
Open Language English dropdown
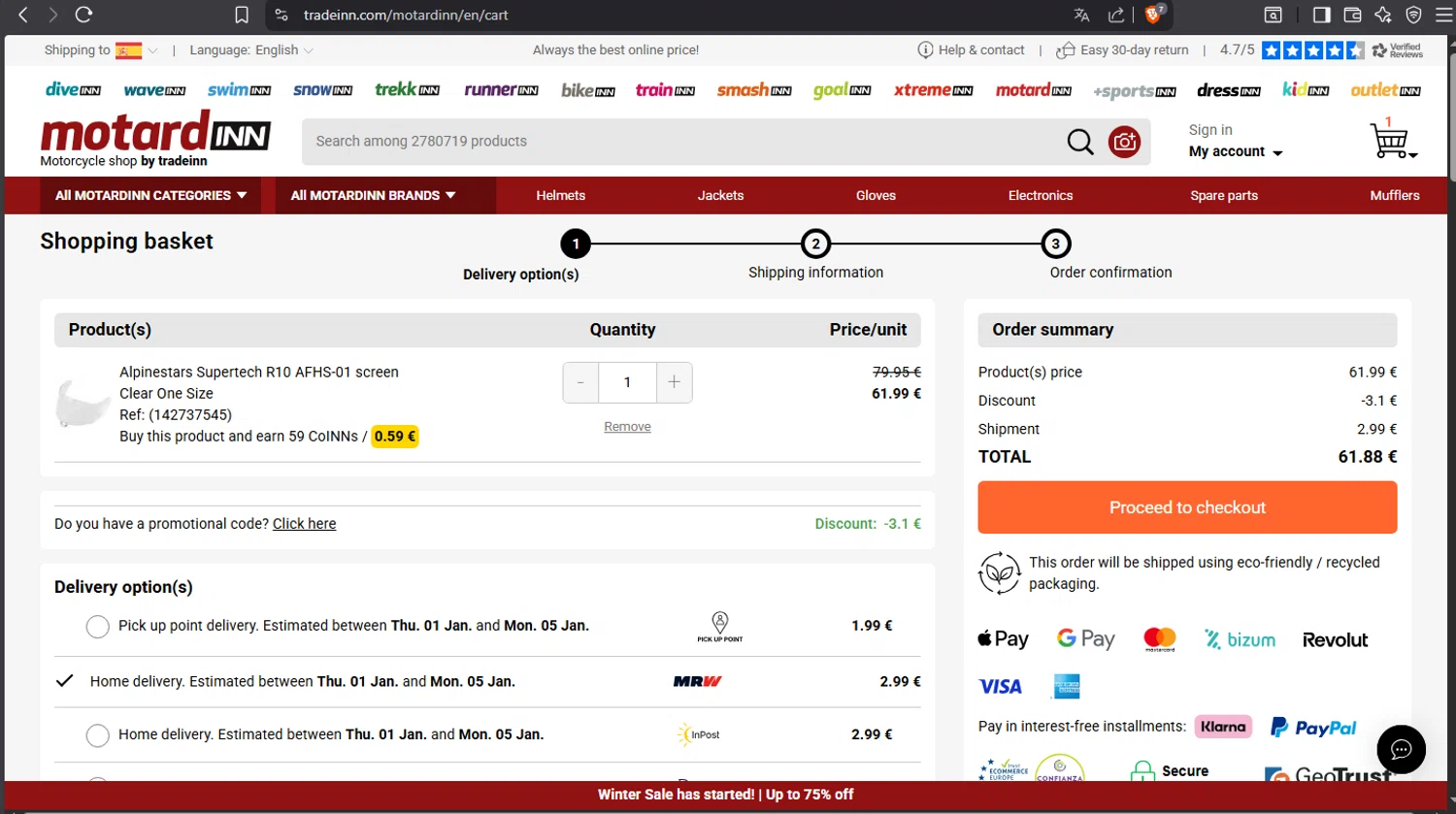point(251,50)
